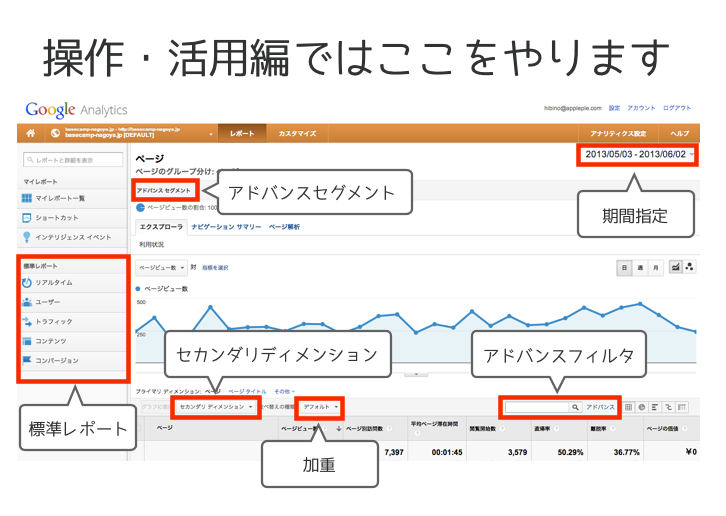Image resolution: width=726 pixels, height=516 pixels.
Task: Click the ユーザー people icon
Action: (x=27, y=302)
